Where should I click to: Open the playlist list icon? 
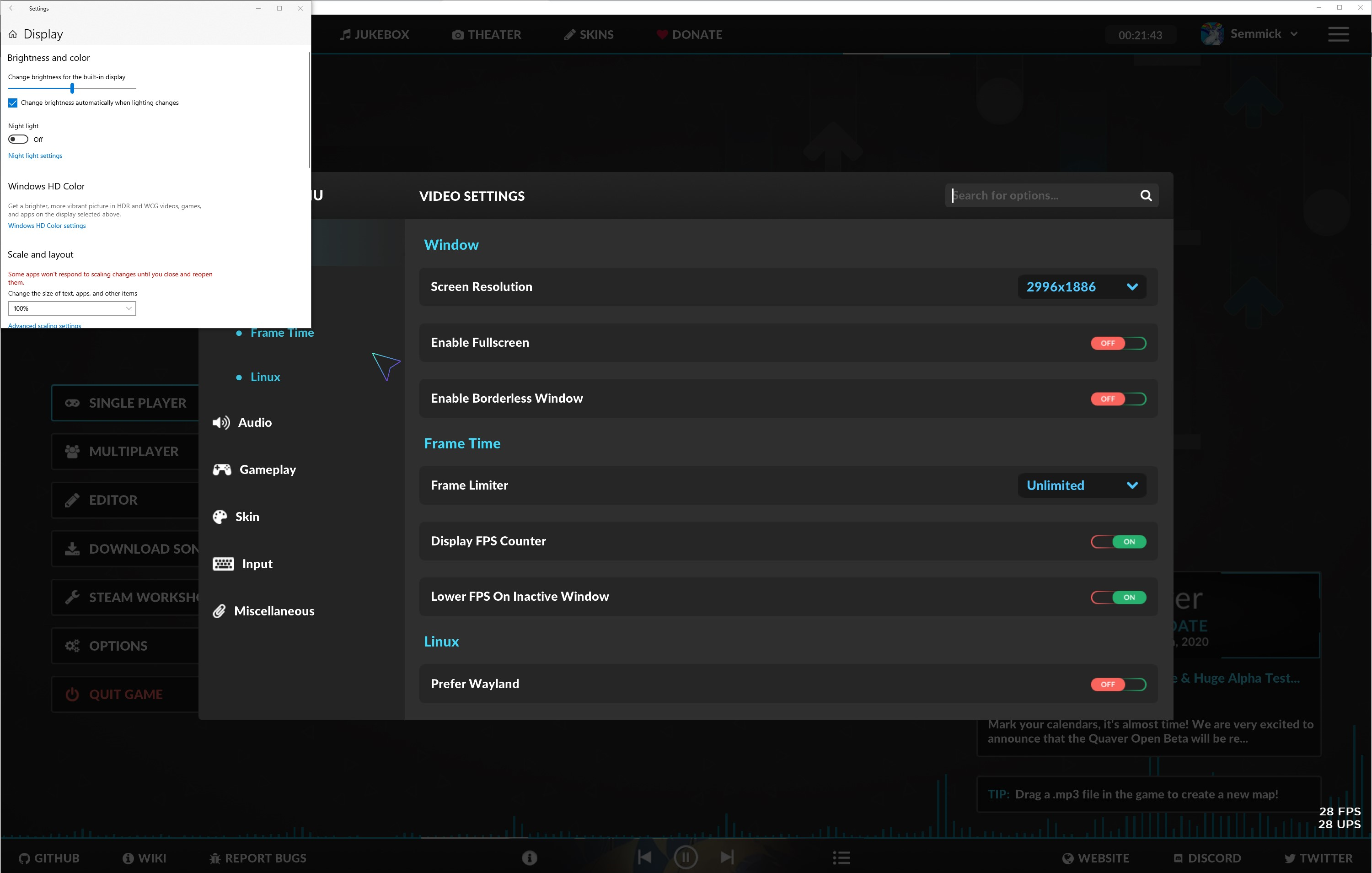coord(841,857)
